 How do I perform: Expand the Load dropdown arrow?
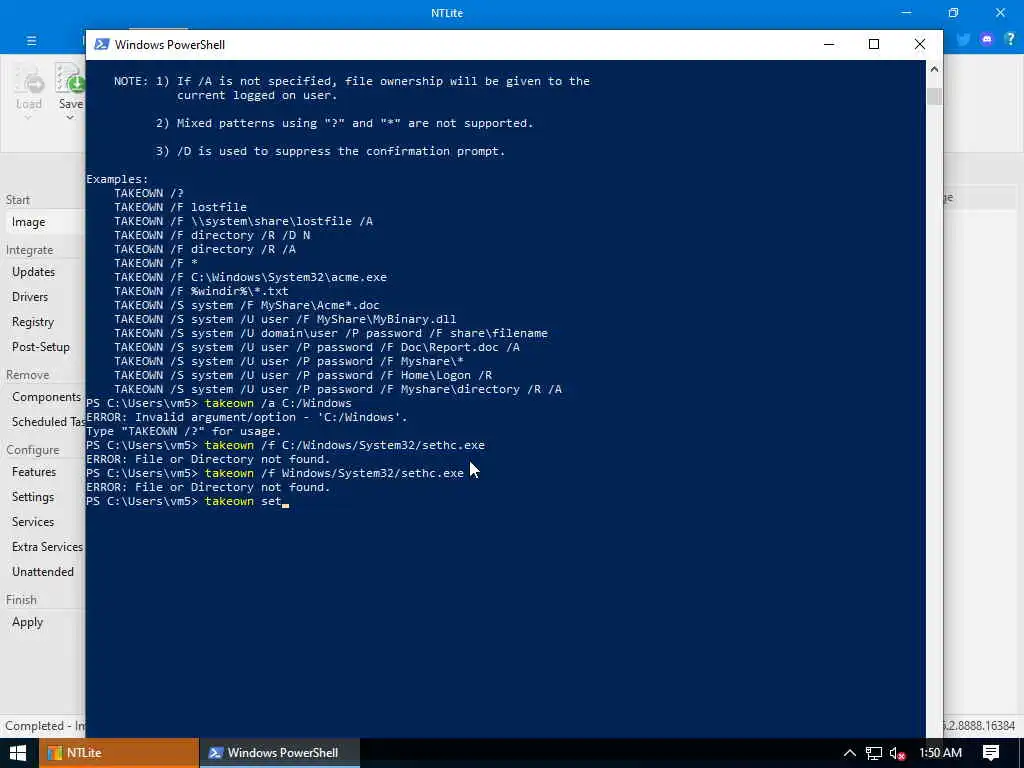pos(28,118)
